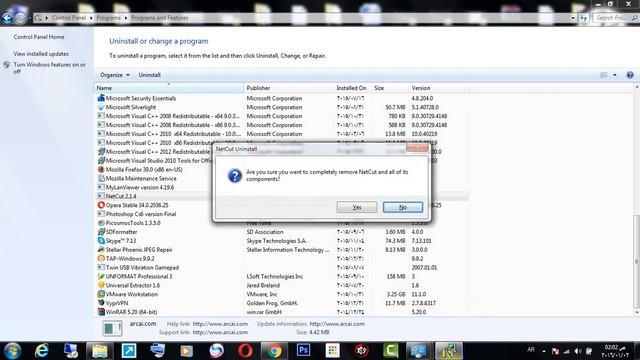Screen dimensions: 640x360
Task: Click No in the NetCut Uninstall dialog
Action: tap(402, 207)
